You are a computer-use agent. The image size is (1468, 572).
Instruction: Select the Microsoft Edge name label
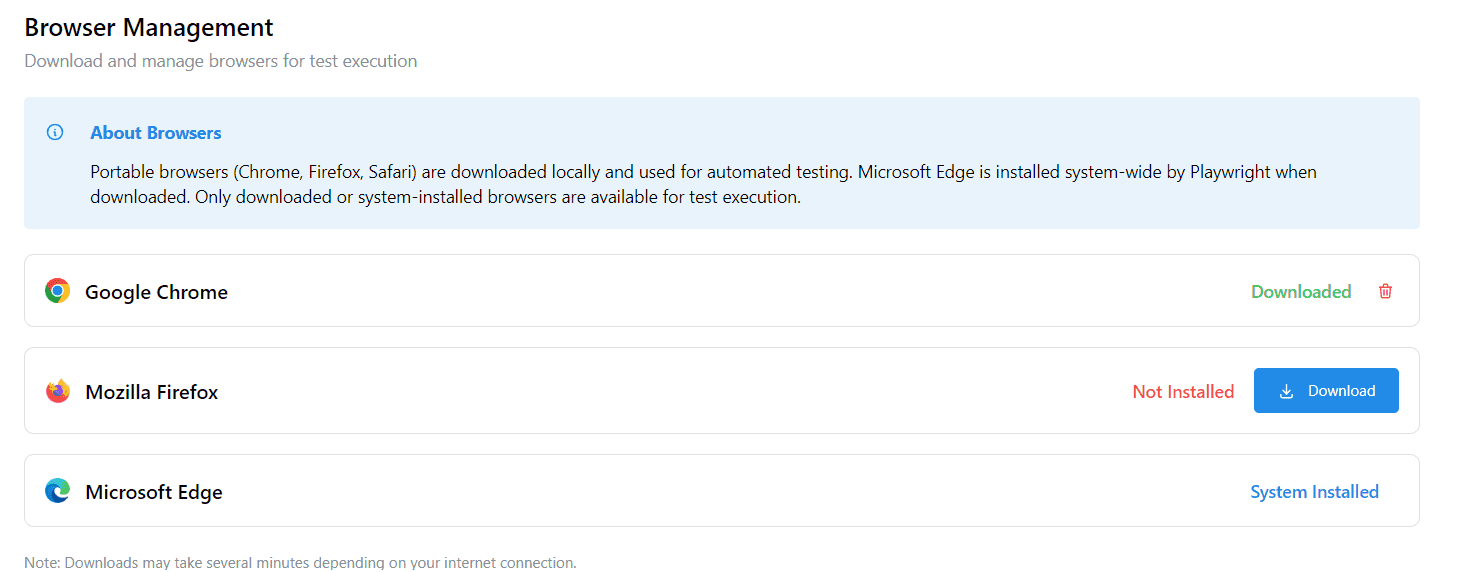point(154,492)
